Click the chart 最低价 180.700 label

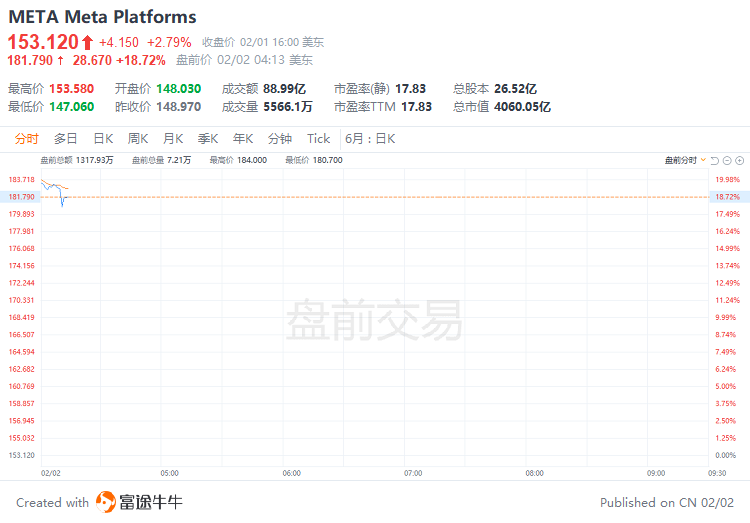tap(314, 160)
